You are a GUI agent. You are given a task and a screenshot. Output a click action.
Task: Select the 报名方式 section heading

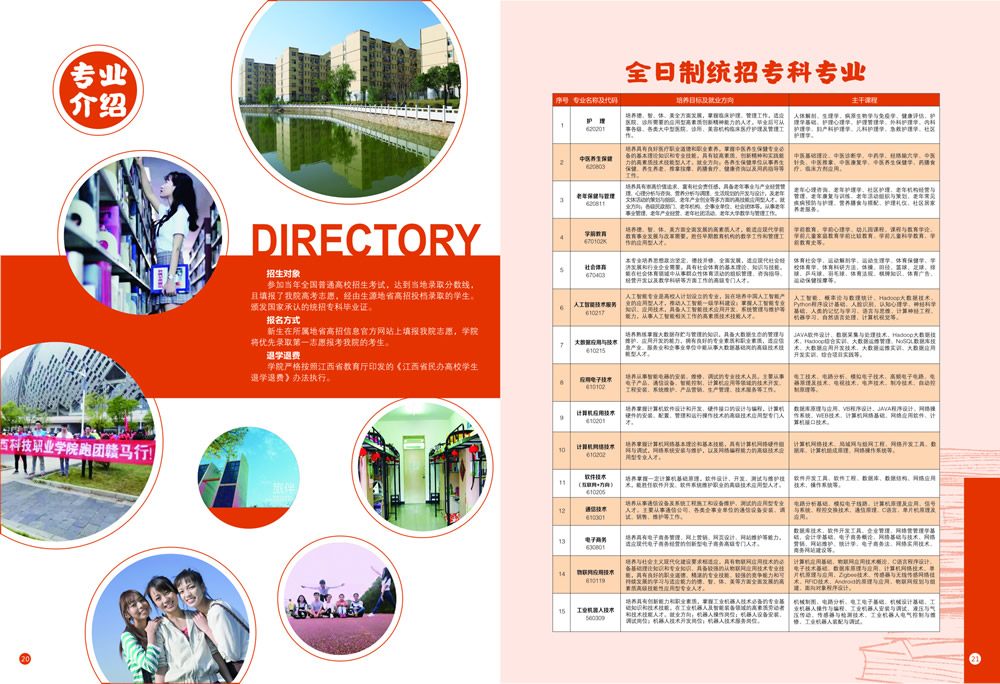[283, 320]
